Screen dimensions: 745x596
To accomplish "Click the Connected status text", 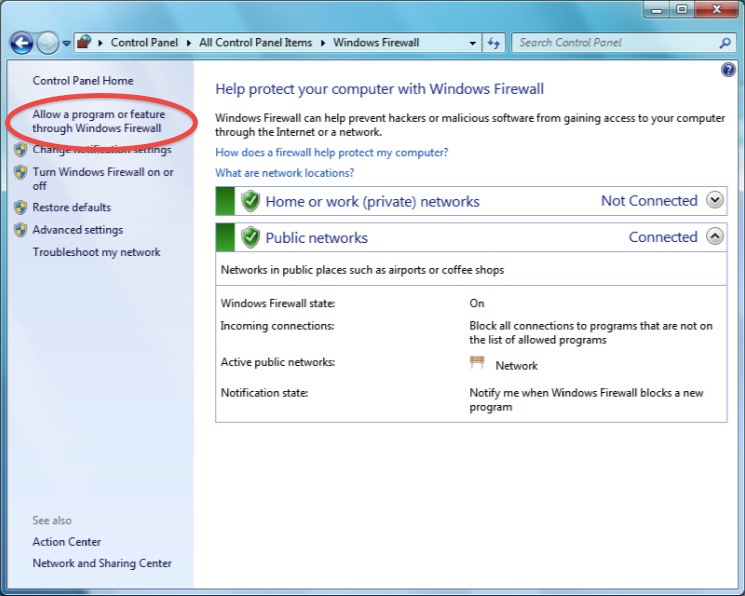I will 663,237.
